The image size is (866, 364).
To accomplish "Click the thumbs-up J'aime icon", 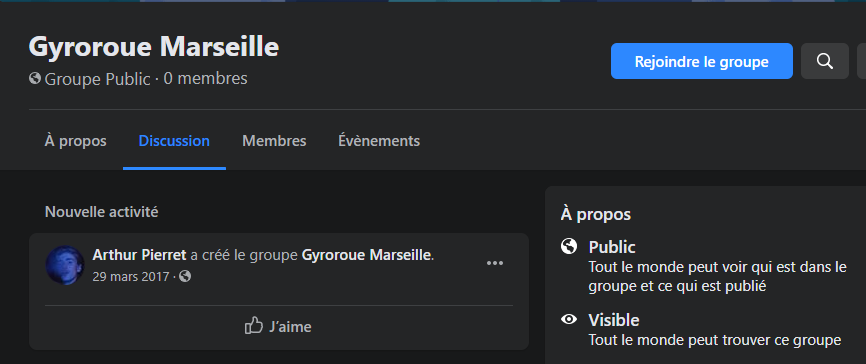I will pos(254,325).
